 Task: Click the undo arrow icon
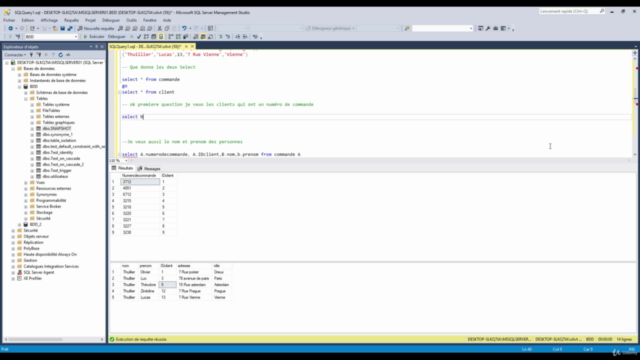tap(184, 29)
